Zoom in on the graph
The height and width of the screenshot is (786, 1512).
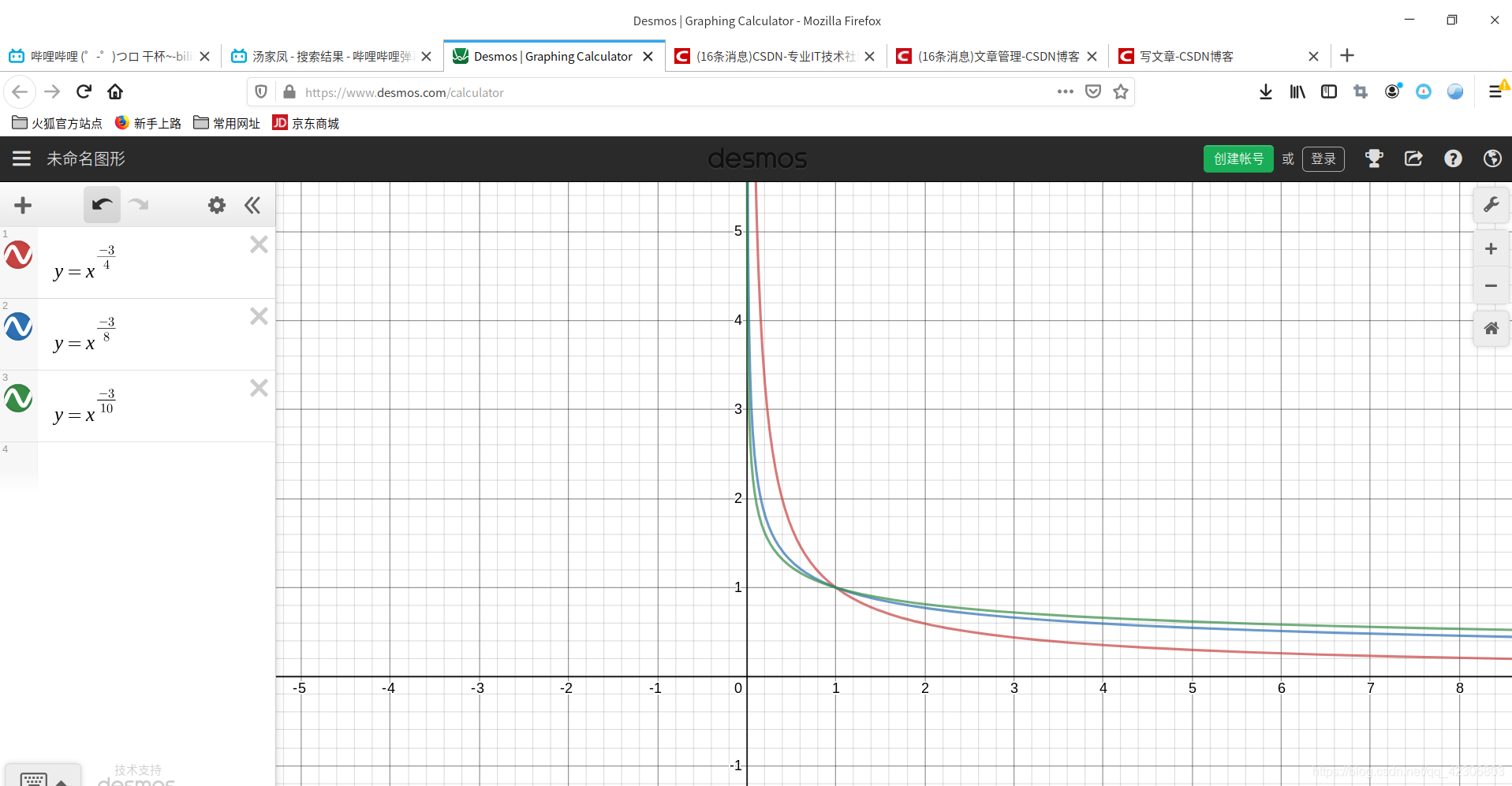1491,249
